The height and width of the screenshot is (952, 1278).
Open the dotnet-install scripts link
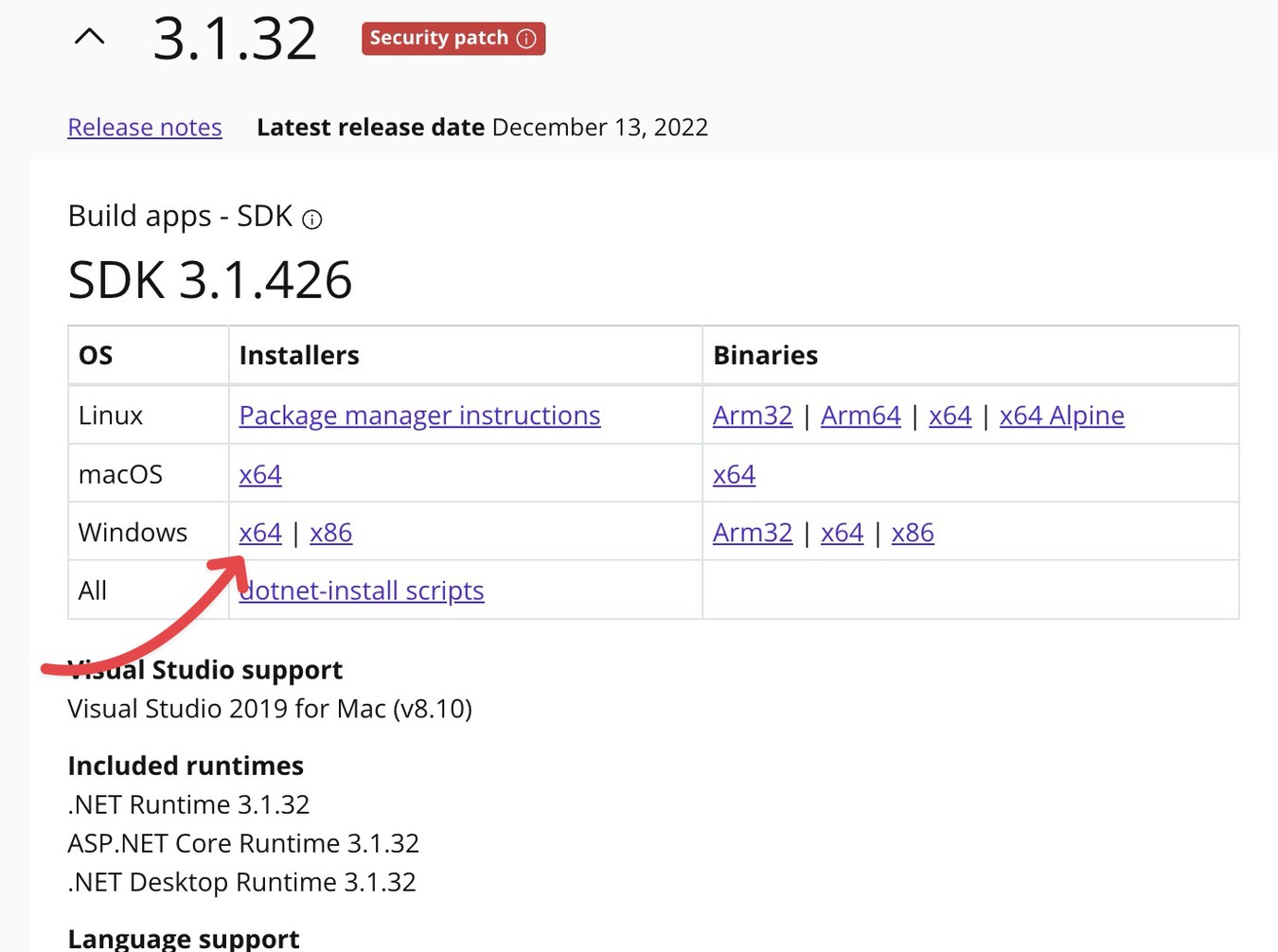coord(362,591)
